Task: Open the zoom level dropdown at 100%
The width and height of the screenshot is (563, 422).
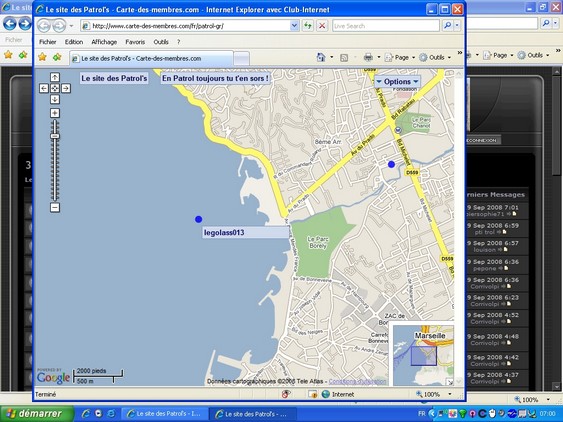Action: point(450,394)
